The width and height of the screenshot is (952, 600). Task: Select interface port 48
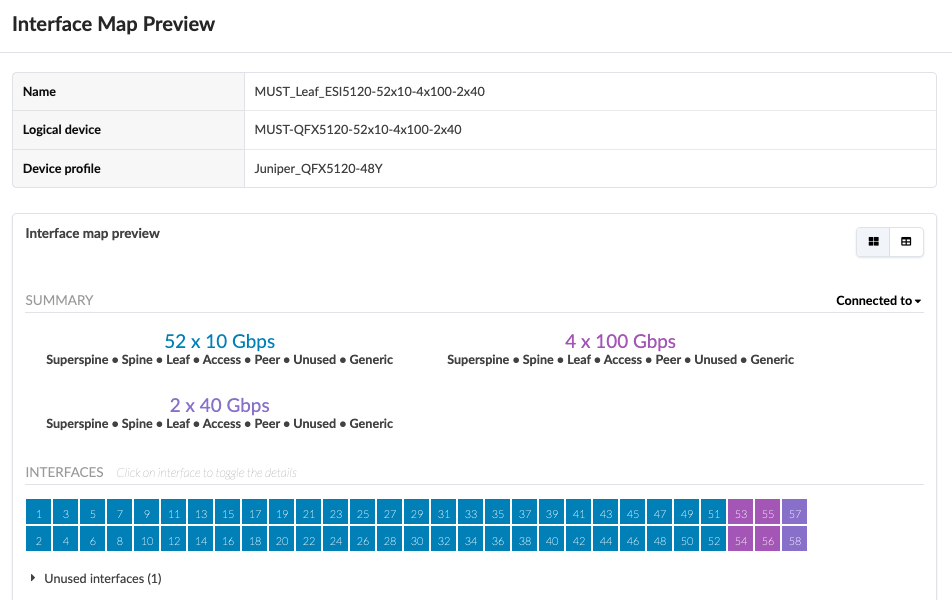[660, 539]
